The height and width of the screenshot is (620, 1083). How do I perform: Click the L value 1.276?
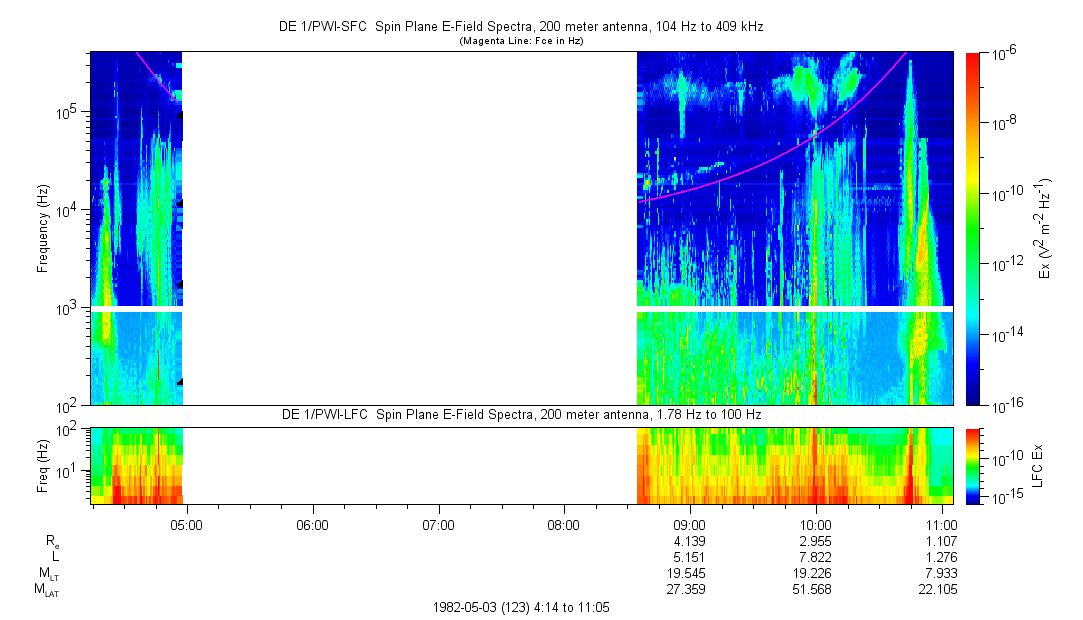tap(942, 557)
